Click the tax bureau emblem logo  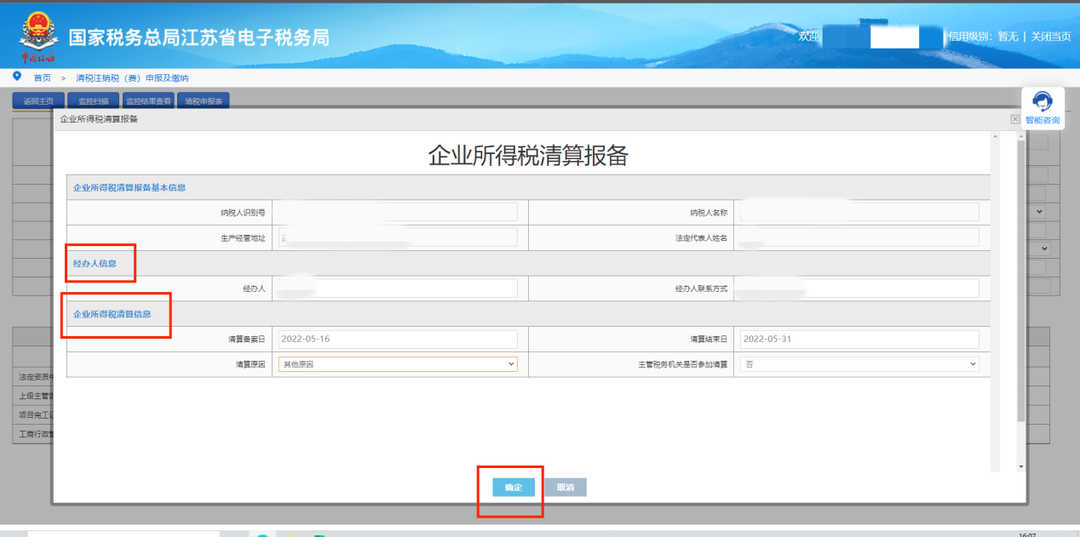click(x=38, y=33)
